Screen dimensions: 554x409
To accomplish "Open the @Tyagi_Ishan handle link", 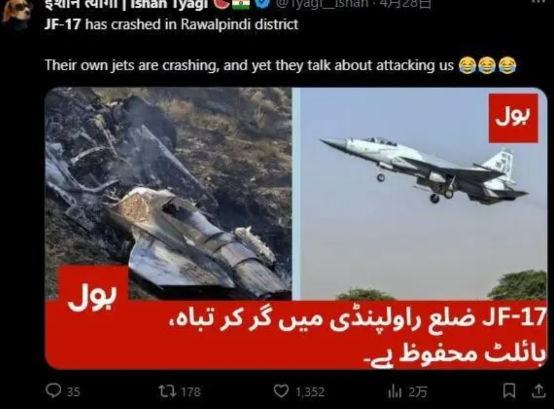I will tap(323, 4).
